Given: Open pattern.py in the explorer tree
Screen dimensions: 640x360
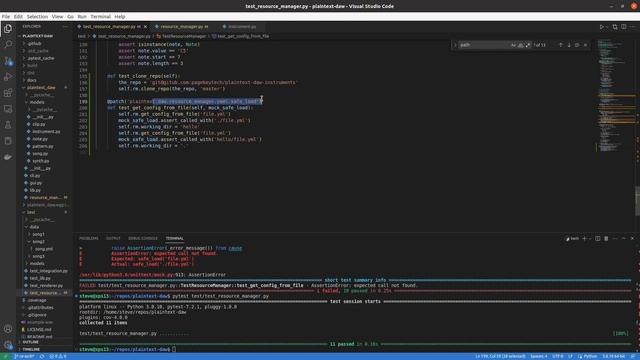Looking at the screenshot, I should (x=43, y=146).
